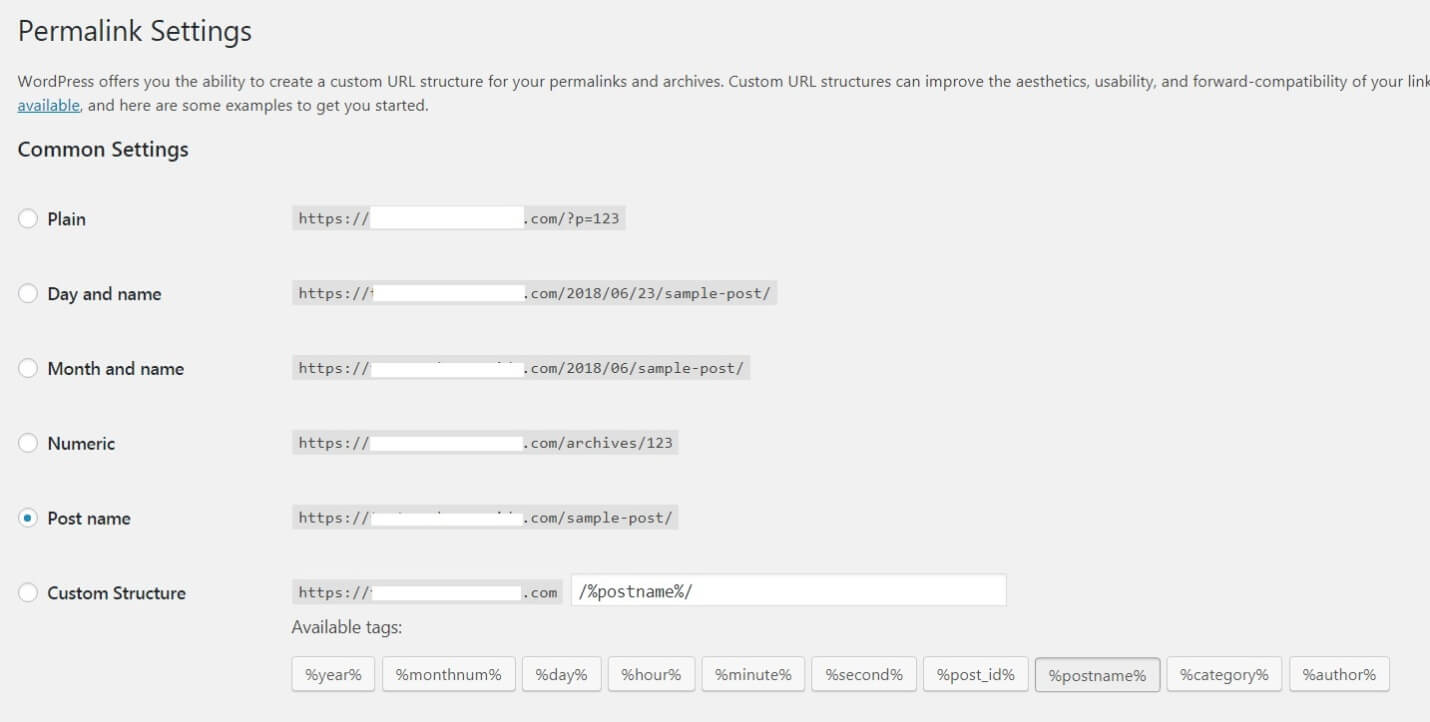This screenshot has height=722, width=1430.
Task: Click the 2018/06/23/sample-post example URL
Action: [x=534, y=293]
